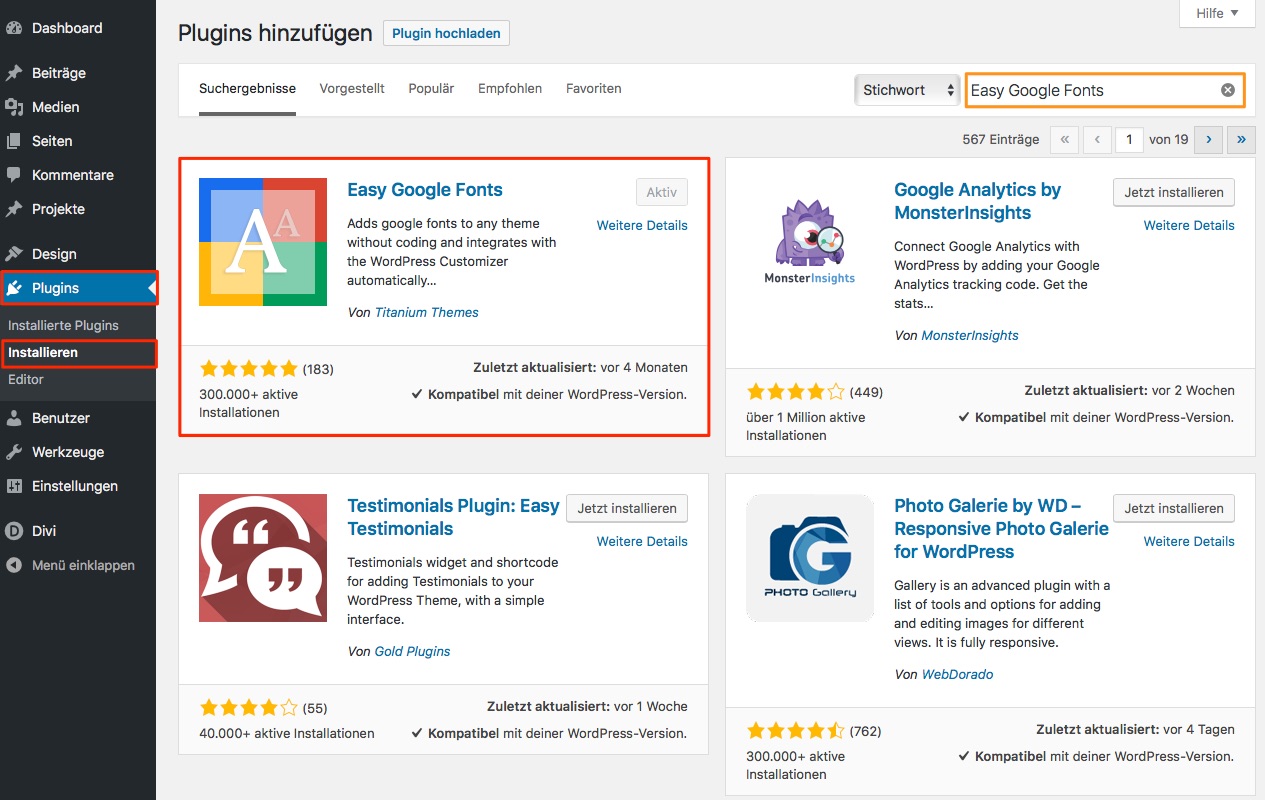Open Photo Galerie by WD title link
Image resolution: width=1265 pixels, height=800 pixels.
point(1001,528)
